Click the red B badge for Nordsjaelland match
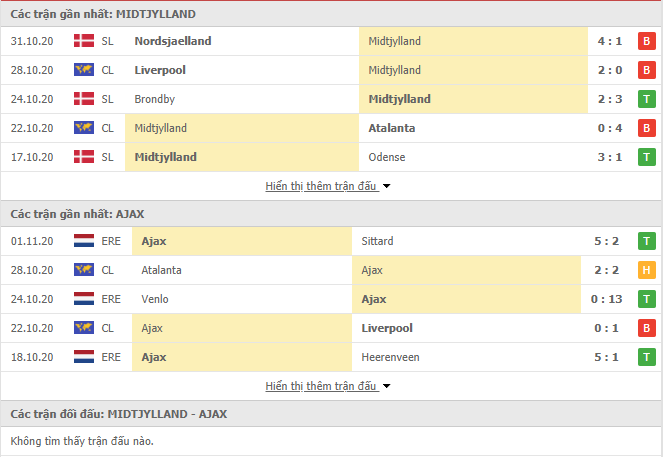Image resolution: width=663 pixels, height=457 pixels. tap(647, 41)
